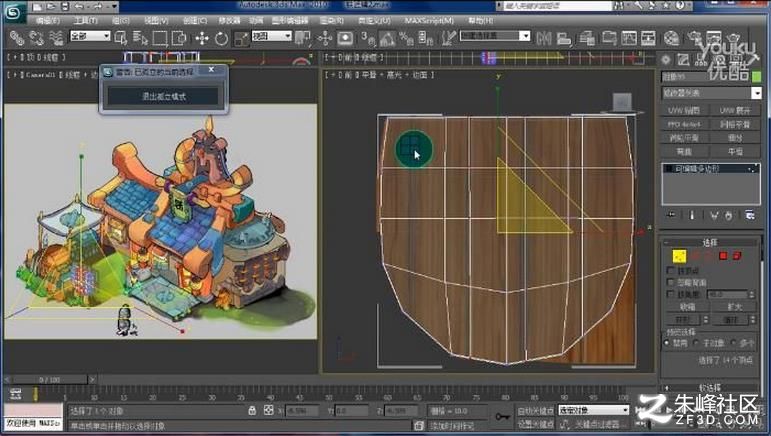Click the Remove Modifier trash icon
Viewport: 771px width, 436px height.
coord(728,215)
